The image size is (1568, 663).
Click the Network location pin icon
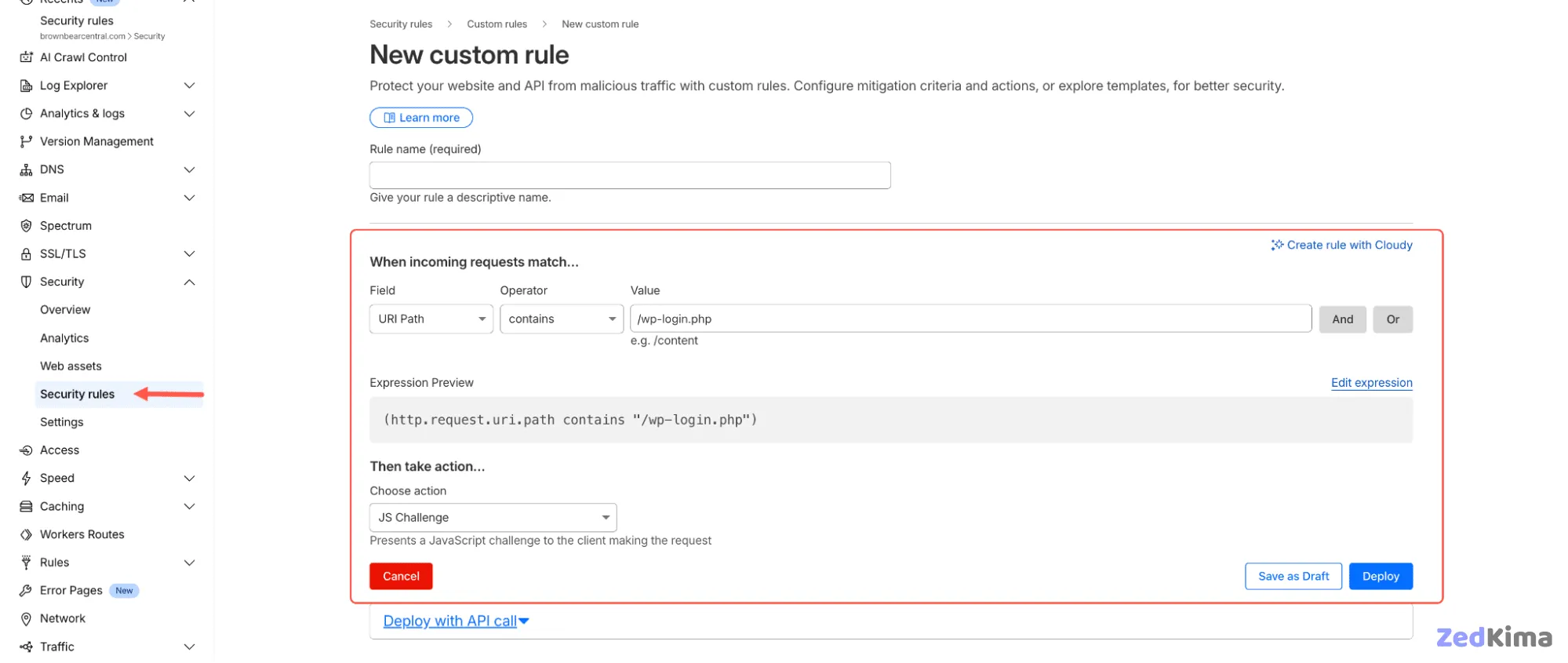[26, 619]
